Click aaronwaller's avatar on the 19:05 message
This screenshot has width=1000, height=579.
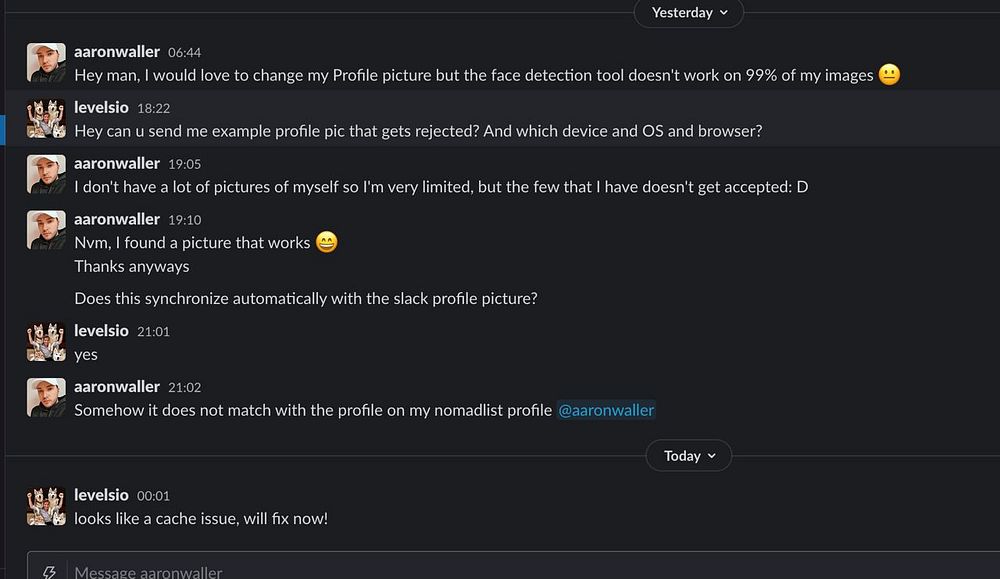tap(46, 174)
